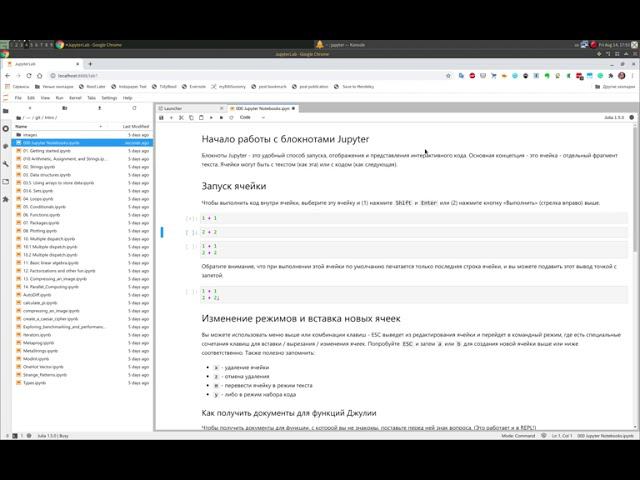Open the Settings menu
The image size is (640, 480).
click(x=109, y=98)
